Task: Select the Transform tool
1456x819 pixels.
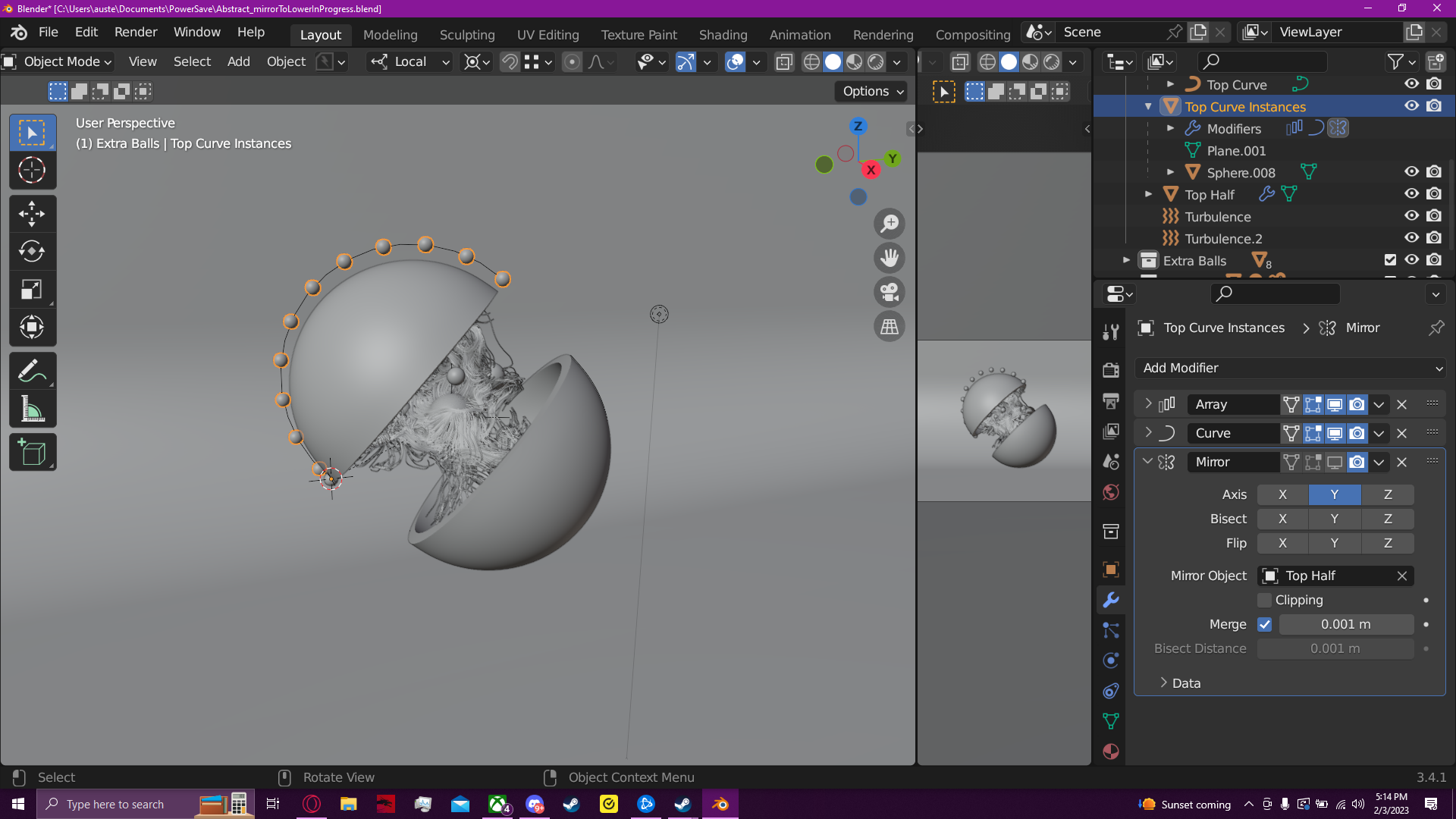Action: tap(32, 327)
